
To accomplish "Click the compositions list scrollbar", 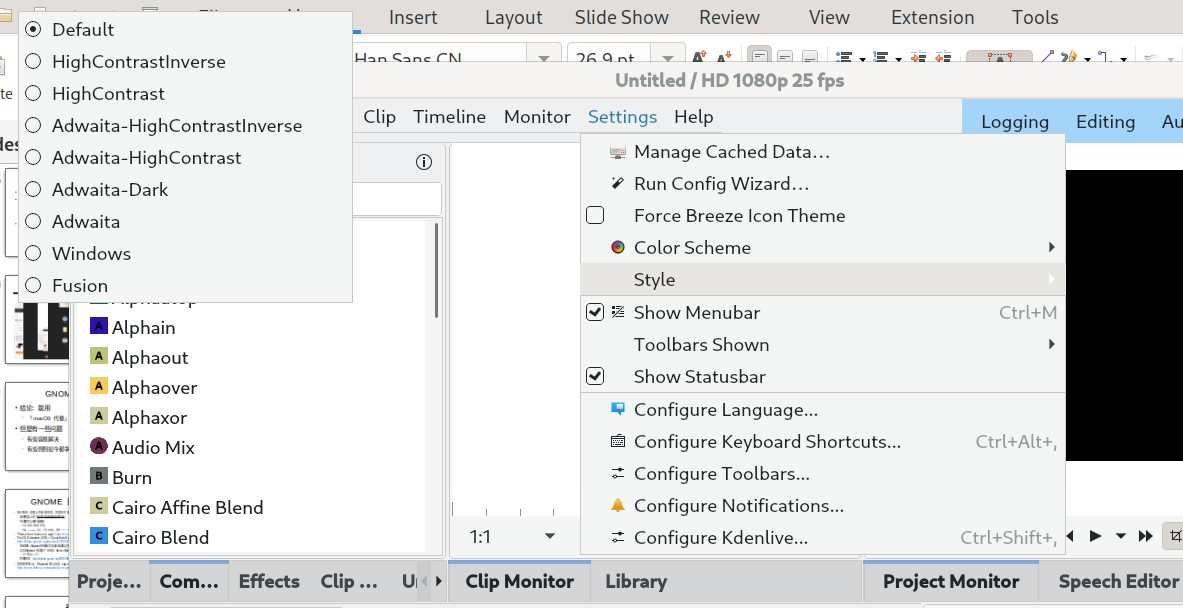I will (x=436, y=270).
